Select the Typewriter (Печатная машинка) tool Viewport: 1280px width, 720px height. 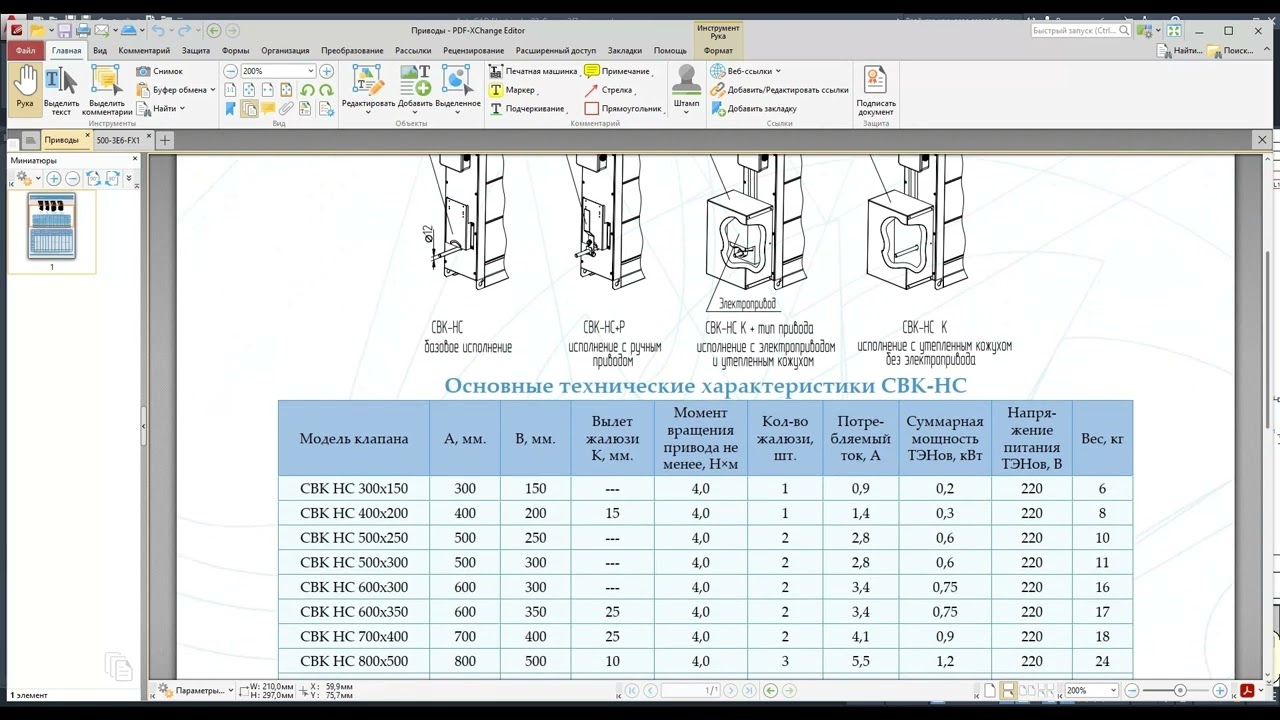pos(533,71)
